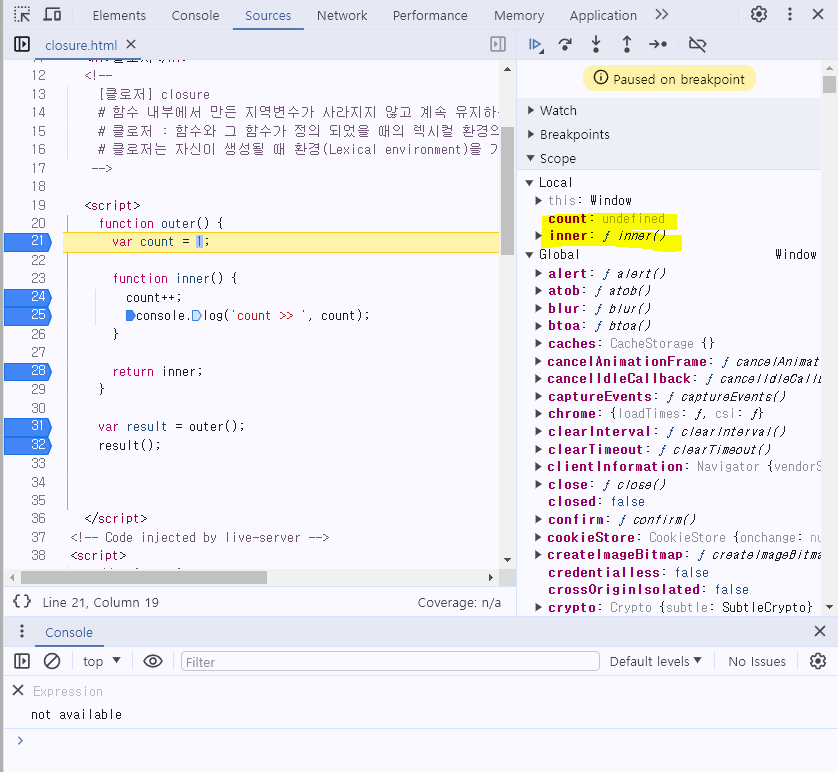Select the Sources tab
The height and width of the screenshot is (772, 838).
tap(268, 15)
